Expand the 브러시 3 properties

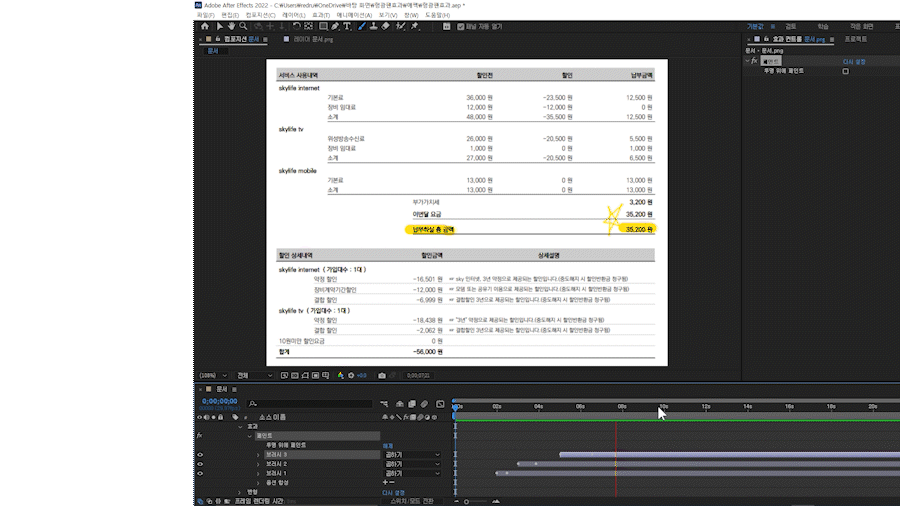pyautogui.click(x=258, y=455)
